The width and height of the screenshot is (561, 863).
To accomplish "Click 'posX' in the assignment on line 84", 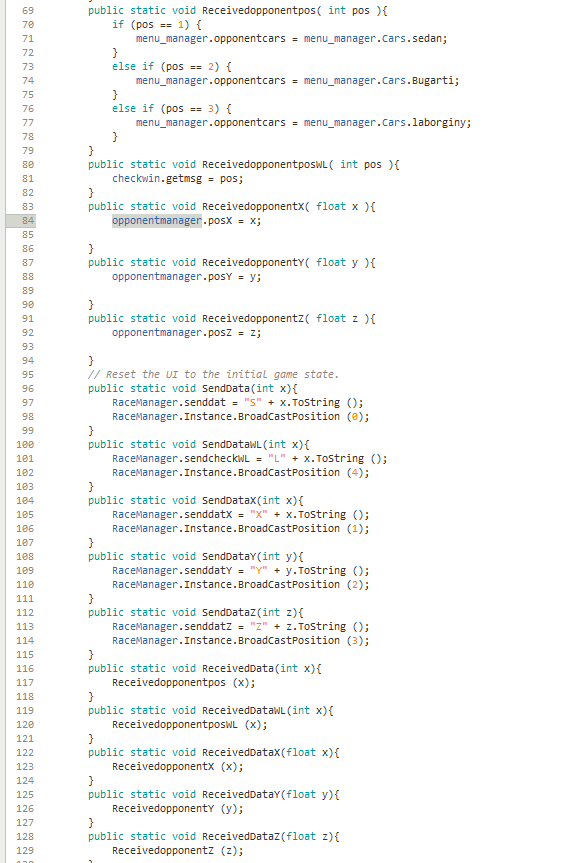I will pyautogui.click(x=220, y=221).
